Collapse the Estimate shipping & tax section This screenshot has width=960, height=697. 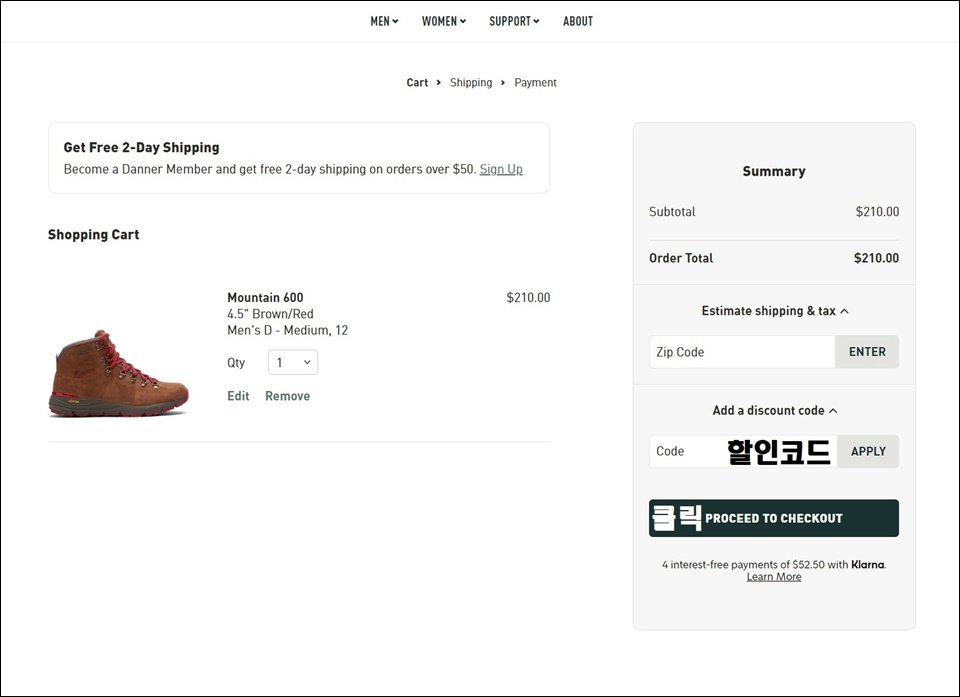click(x=774, y=311)
